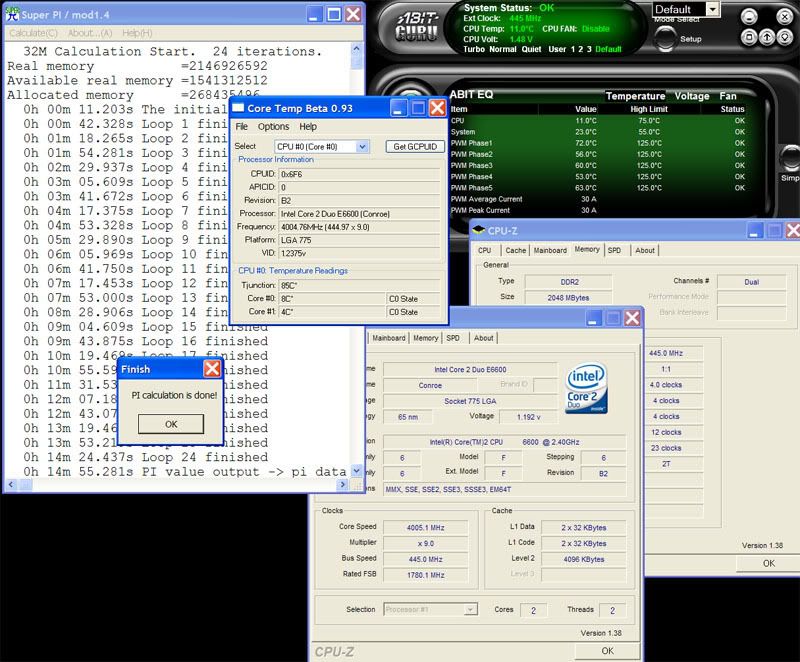Click the CPU-Z memory Size value 2048 MBytes
The width and height of the screenshot is (800, 662).
coord(568,297)
